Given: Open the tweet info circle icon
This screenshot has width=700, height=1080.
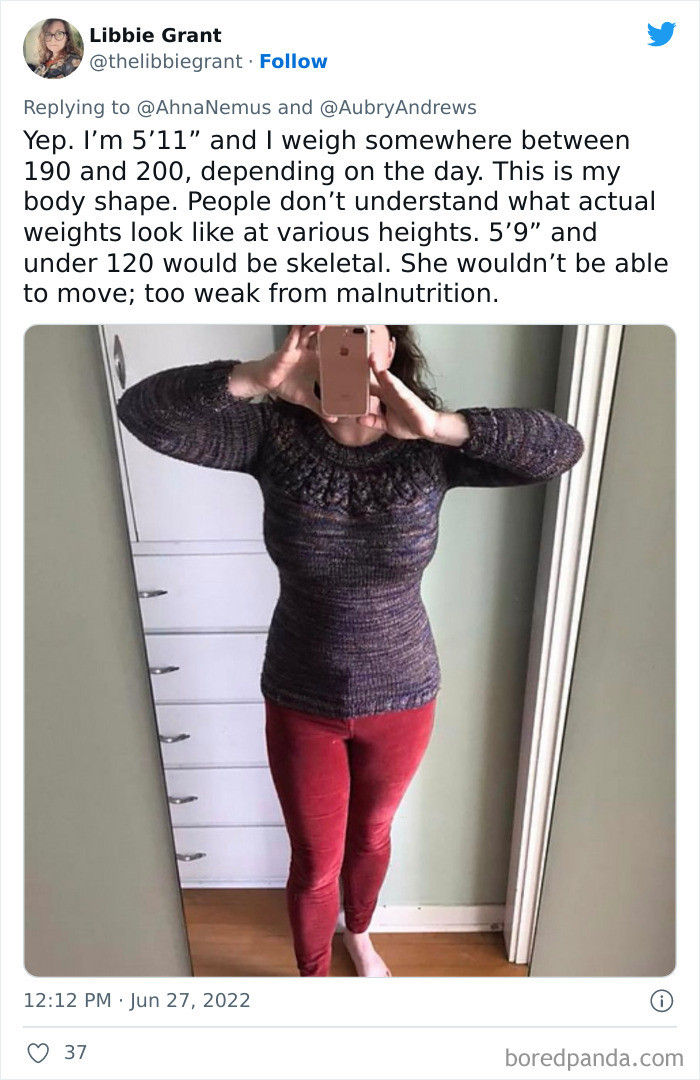Looking at the screenshot, I should coord(661,1000).
